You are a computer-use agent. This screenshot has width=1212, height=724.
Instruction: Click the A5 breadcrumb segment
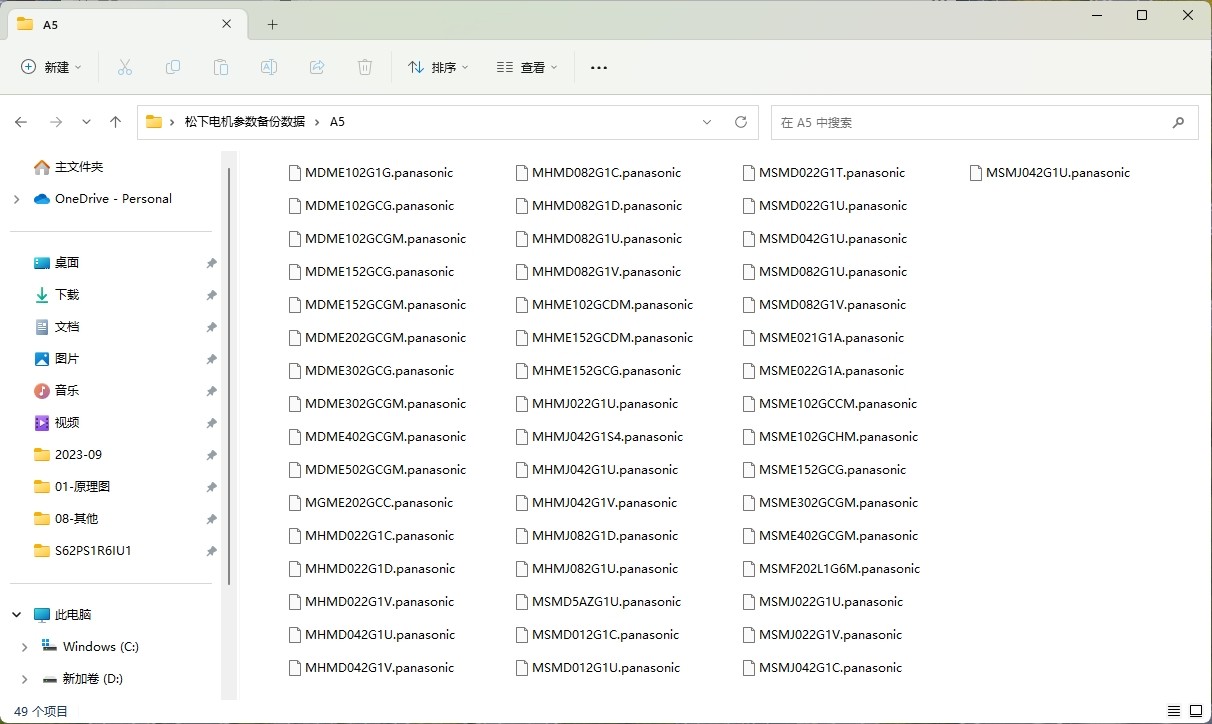coord(337,122)
